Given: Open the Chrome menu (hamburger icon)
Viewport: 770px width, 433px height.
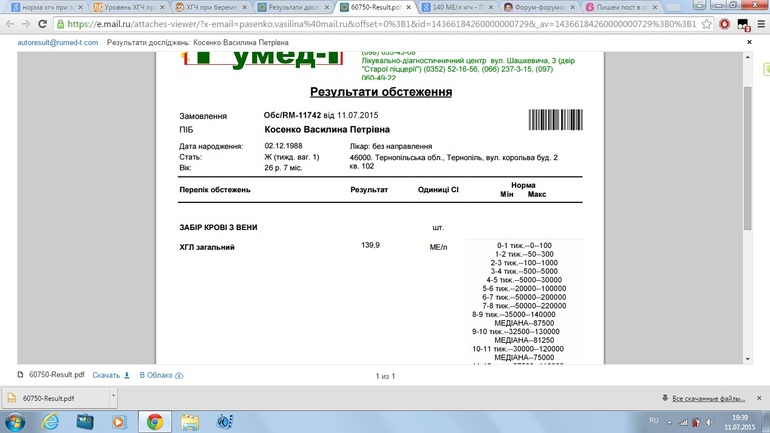Looking at the screenshot, I should (x=759, y=24).
